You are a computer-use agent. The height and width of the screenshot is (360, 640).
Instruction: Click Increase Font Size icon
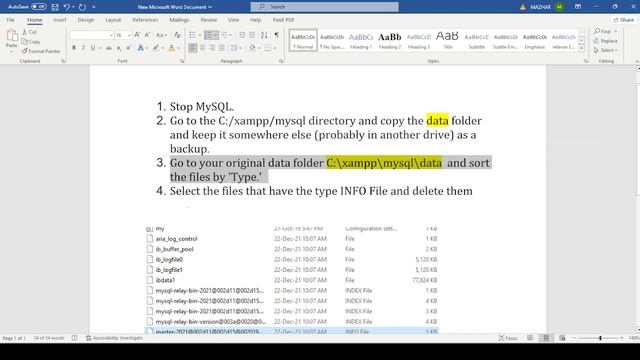pos(138,35)
